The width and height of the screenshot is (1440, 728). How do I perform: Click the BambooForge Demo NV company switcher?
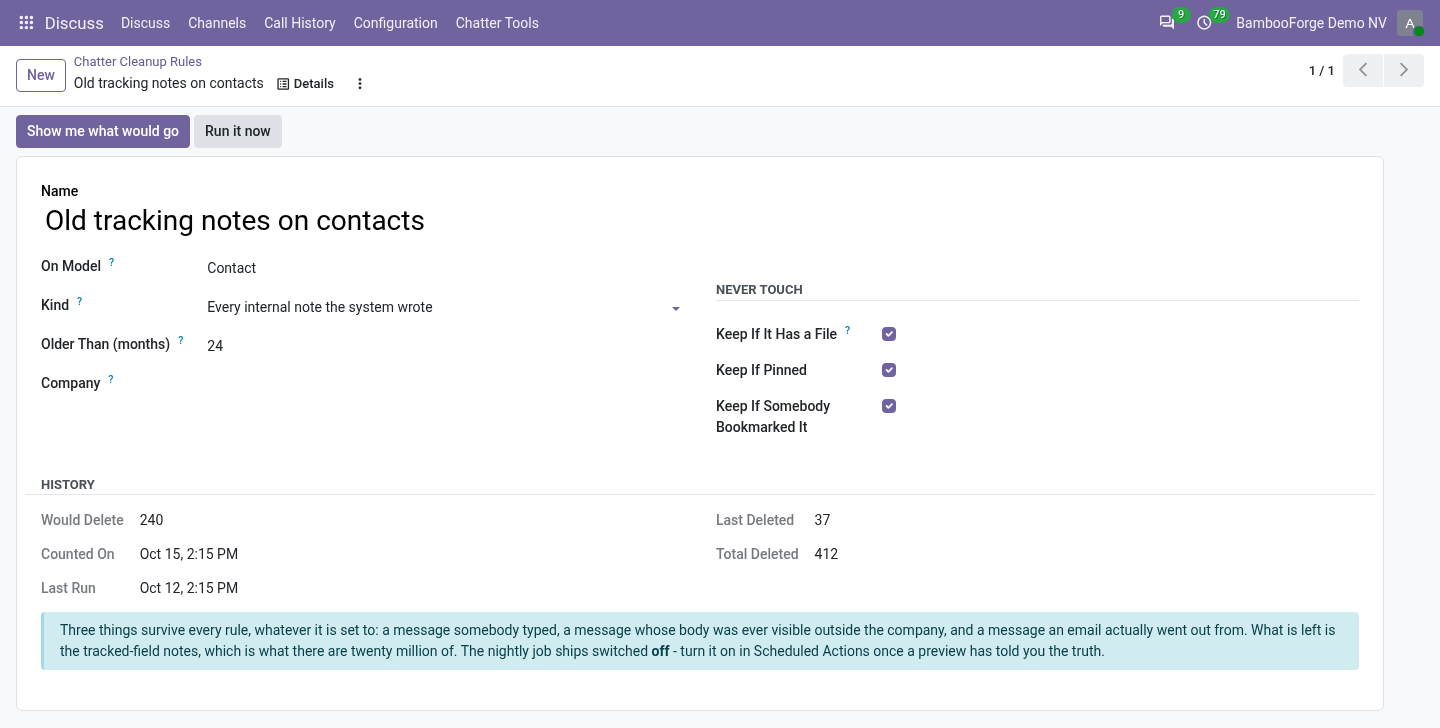click(1311, 23)
